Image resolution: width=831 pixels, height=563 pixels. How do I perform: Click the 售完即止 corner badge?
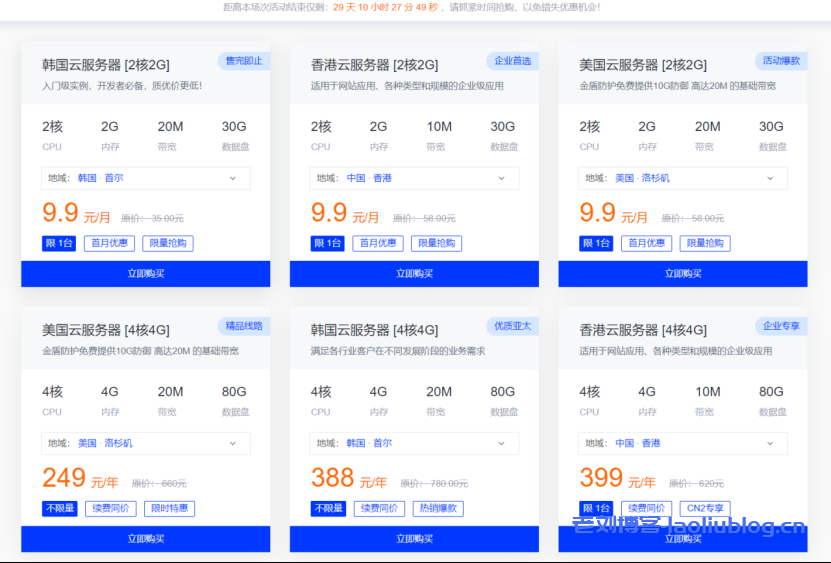pos(244,61)
